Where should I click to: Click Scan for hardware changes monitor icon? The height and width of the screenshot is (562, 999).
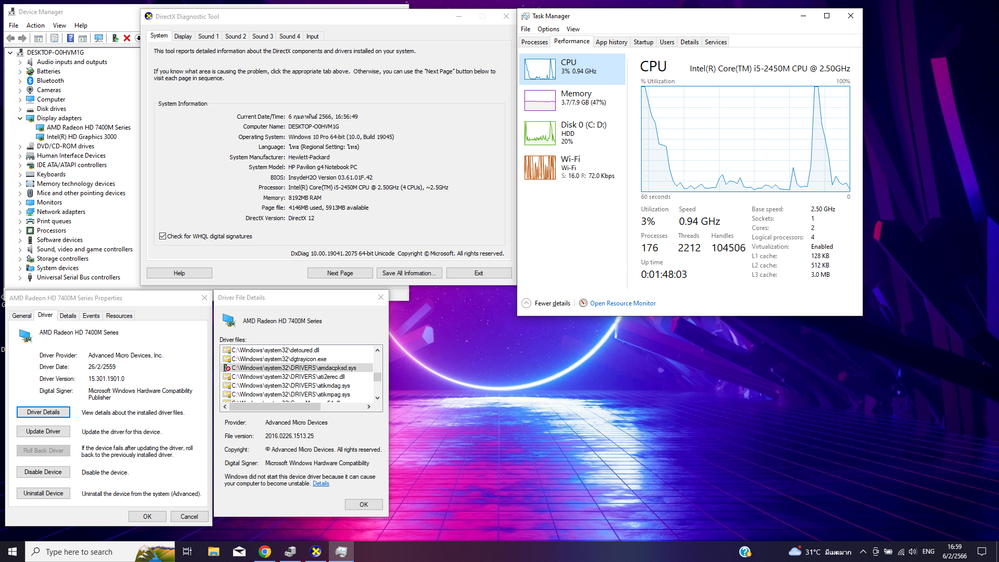tap(99, 38)
